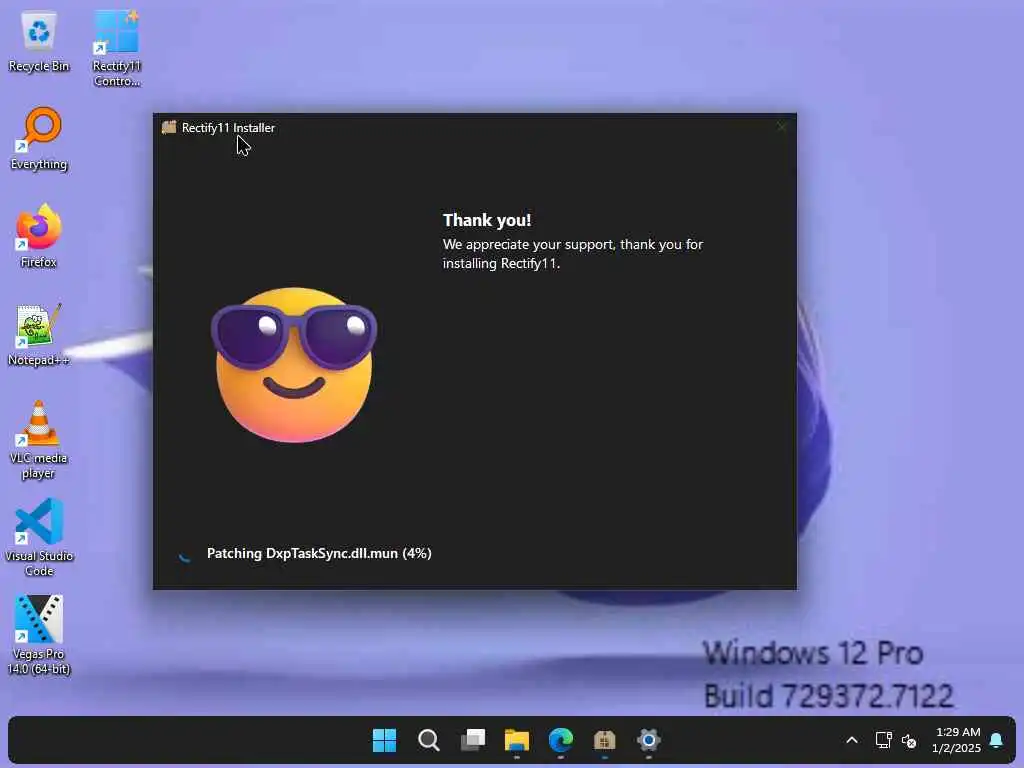1024x768 pixels.
Task: Launch Microsoft Edge from the taskbar
Action: (560, 740)
